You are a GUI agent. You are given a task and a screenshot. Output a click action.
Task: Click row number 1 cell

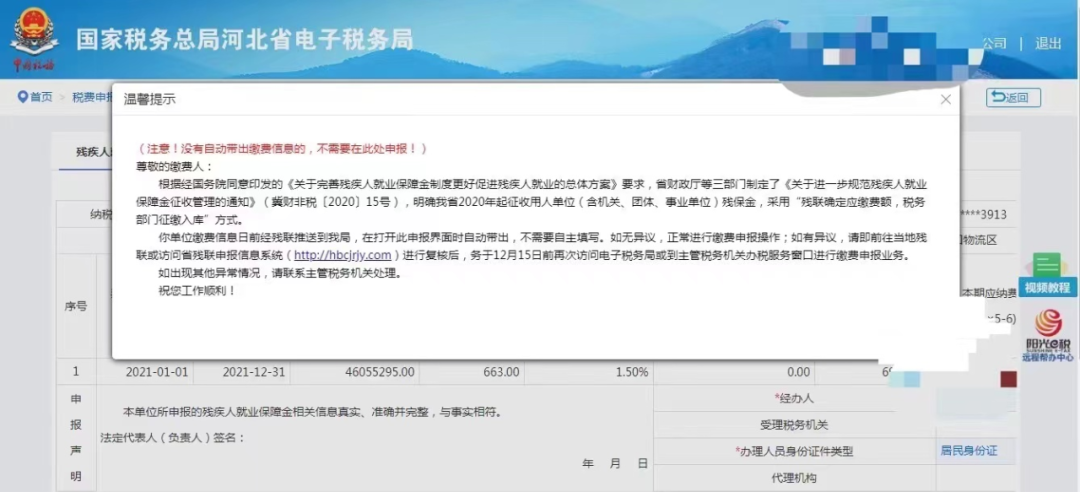(76, 371)
